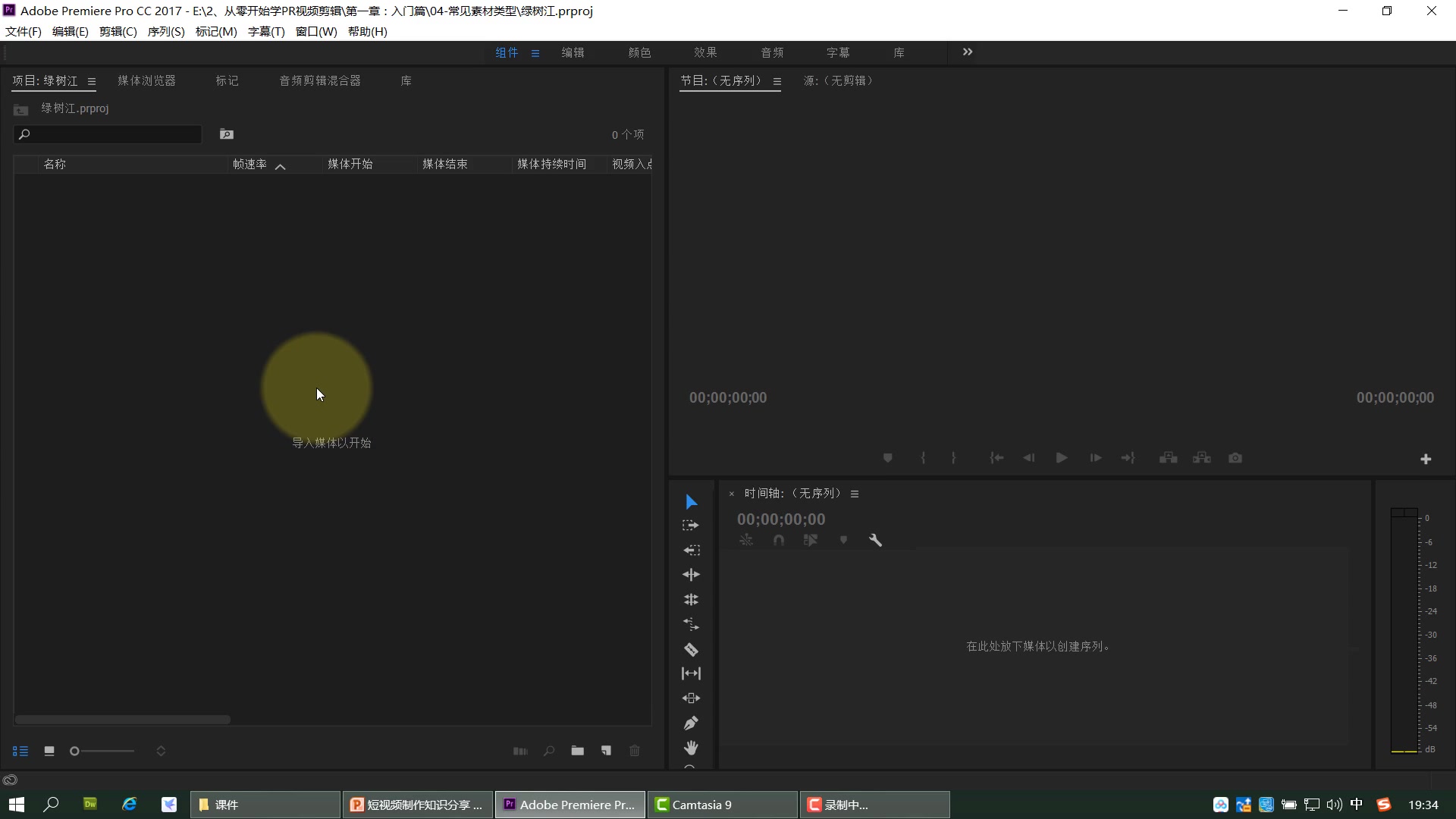Switch to the Source monitor tab
The width and height of the screenshot is (1456, 819).
[x=839, y=80]
